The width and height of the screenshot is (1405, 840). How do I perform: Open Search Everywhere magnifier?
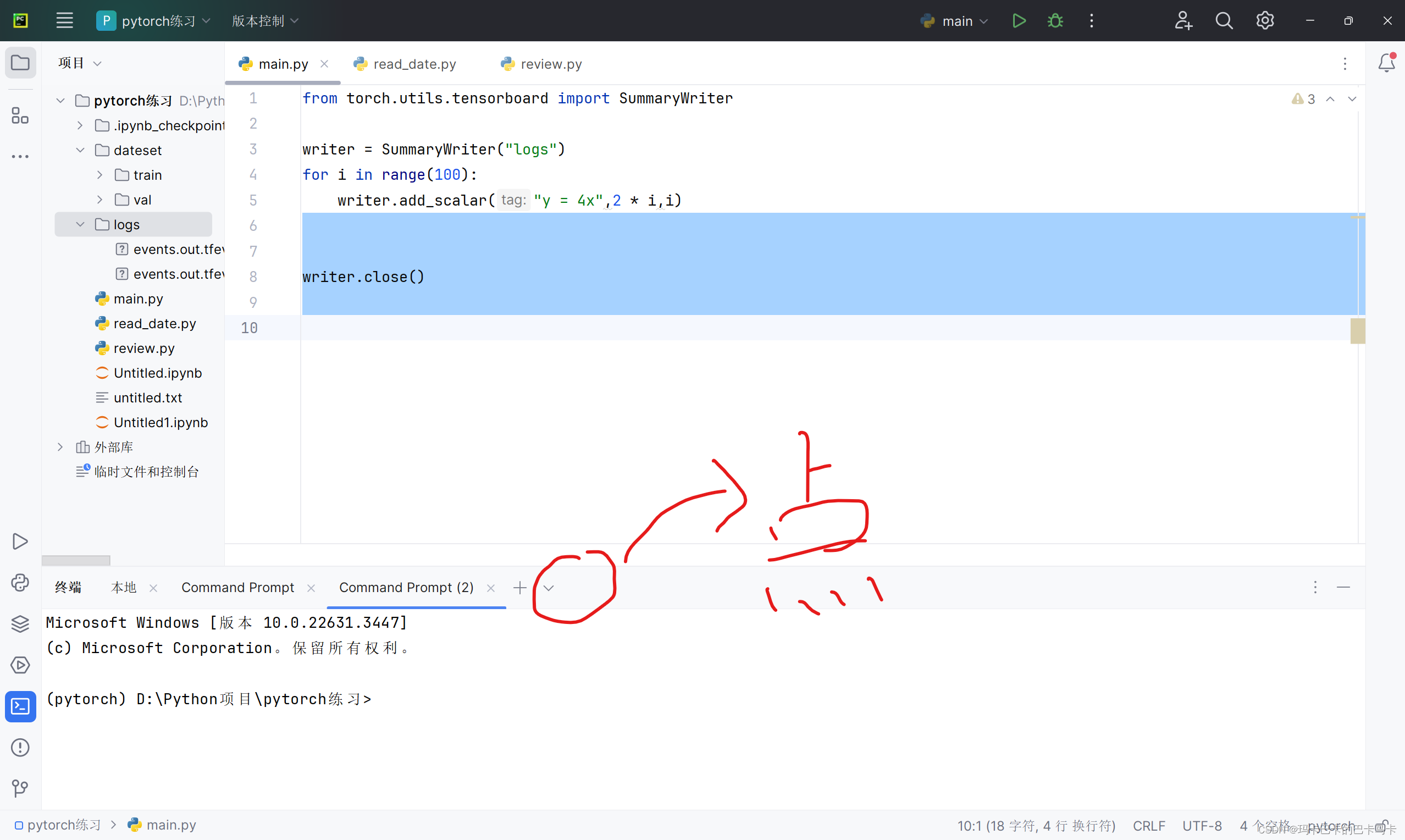pos(1224,21)
